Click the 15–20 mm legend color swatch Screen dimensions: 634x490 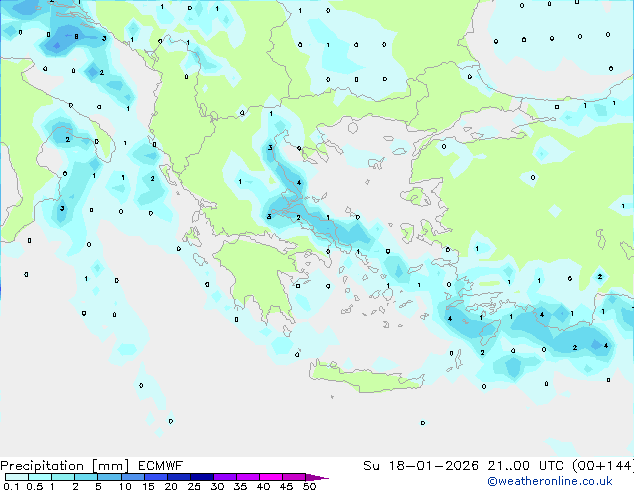155,477
